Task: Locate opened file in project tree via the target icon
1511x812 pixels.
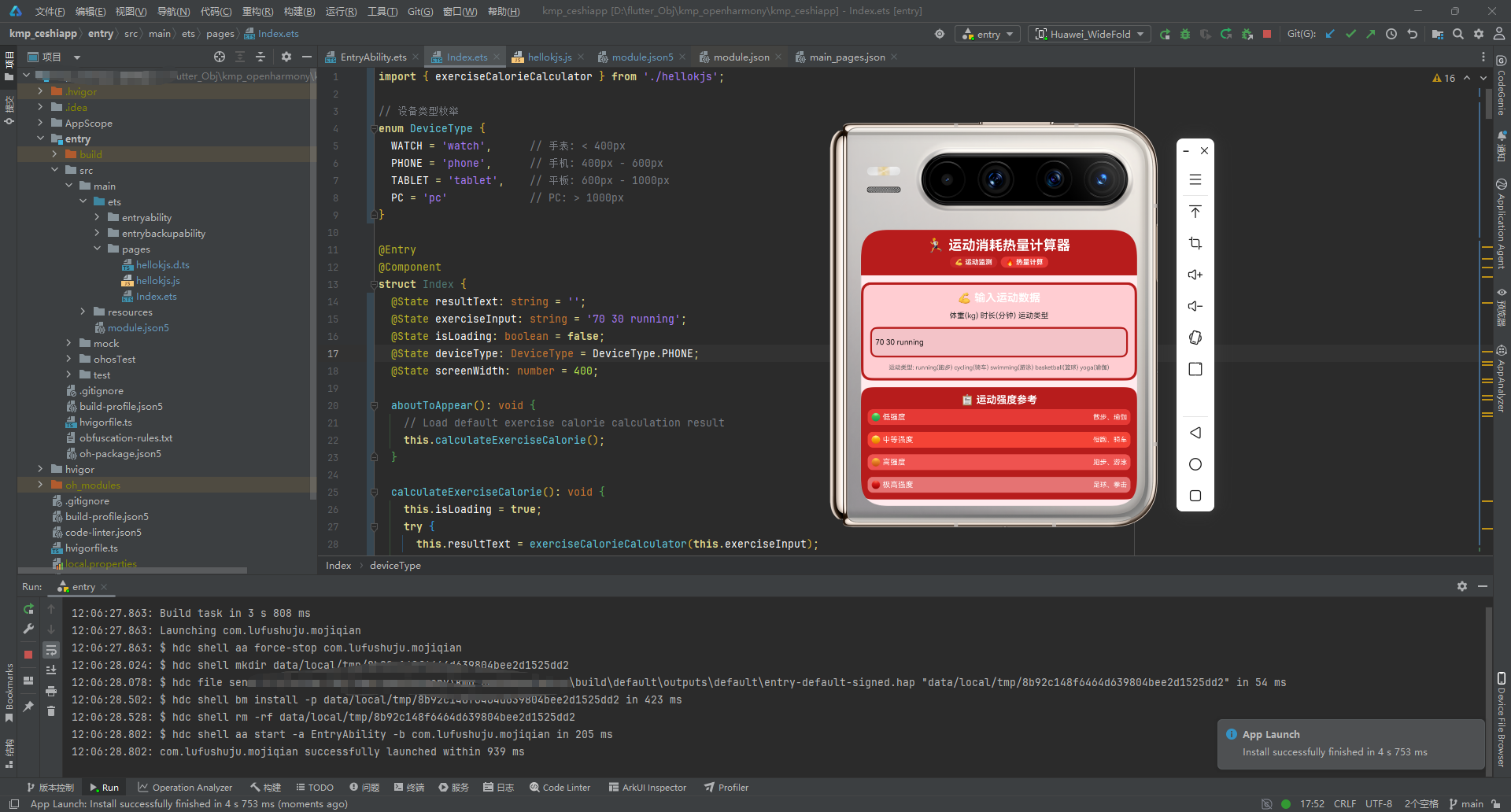Action: [220, 57]
